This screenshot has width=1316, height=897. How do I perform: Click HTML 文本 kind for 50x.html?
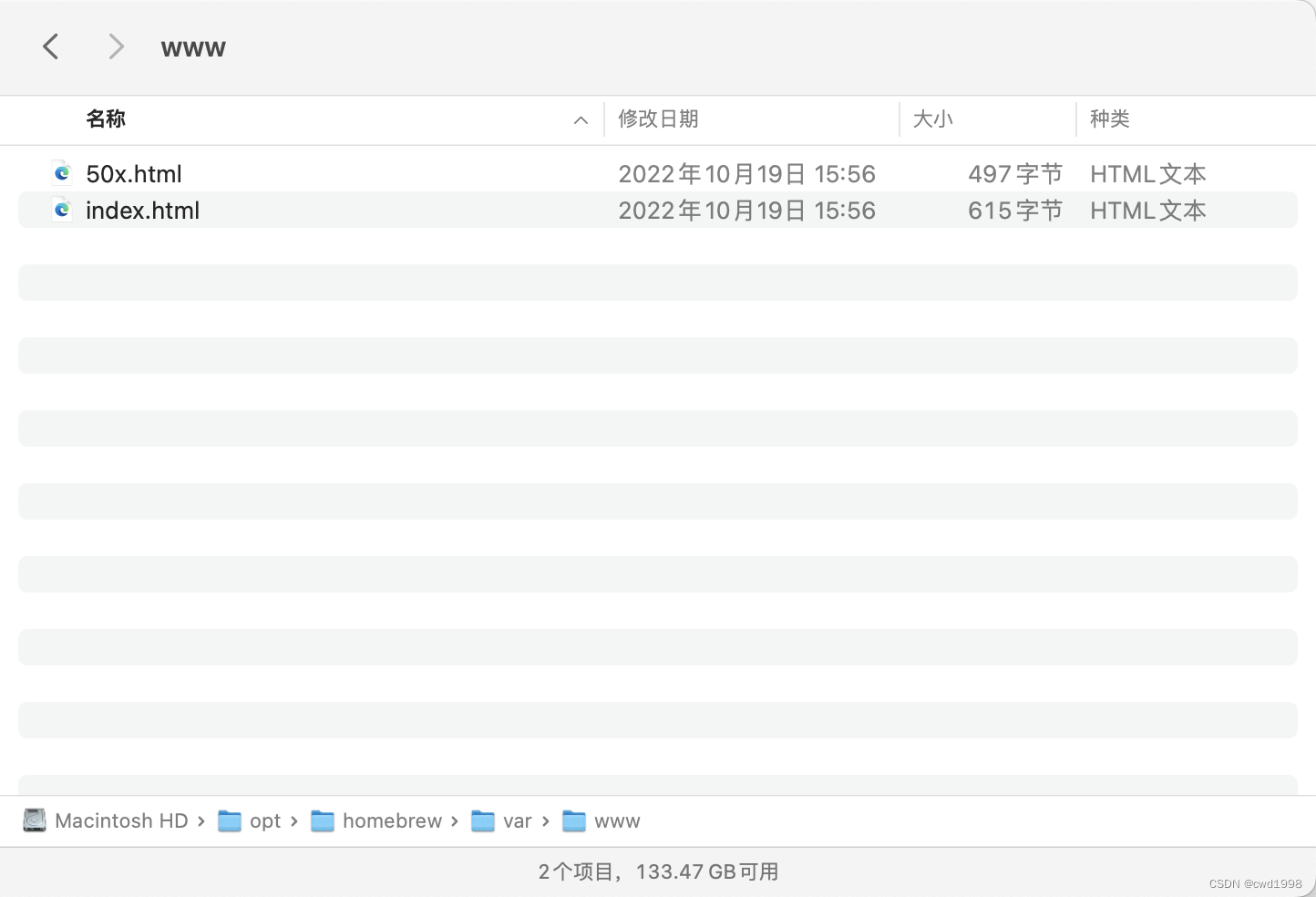pos(1148,173)
